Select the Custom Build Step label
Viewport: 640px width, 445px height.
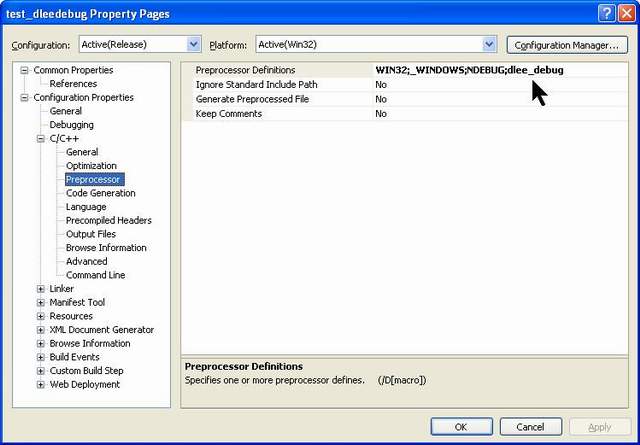point(86,371)
